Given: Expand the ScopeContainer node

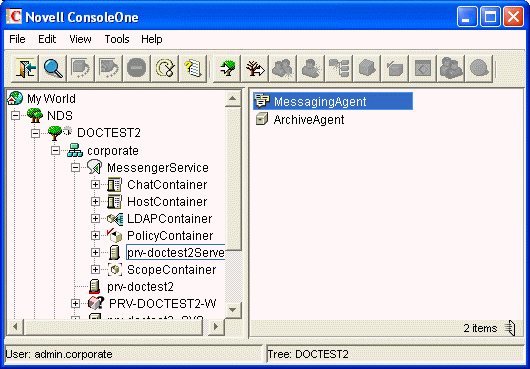Looking at the screenshot, I should 95,269.
